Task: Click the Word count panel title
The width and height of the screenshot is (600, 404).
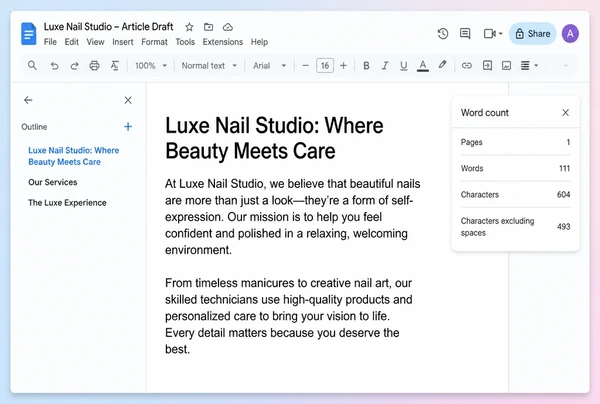Action: (485, 113)
